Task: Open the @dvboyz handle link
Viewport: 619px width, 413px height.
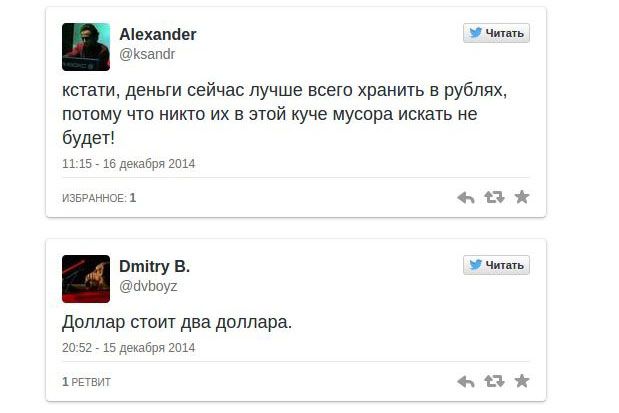Action: coord(147,286)
